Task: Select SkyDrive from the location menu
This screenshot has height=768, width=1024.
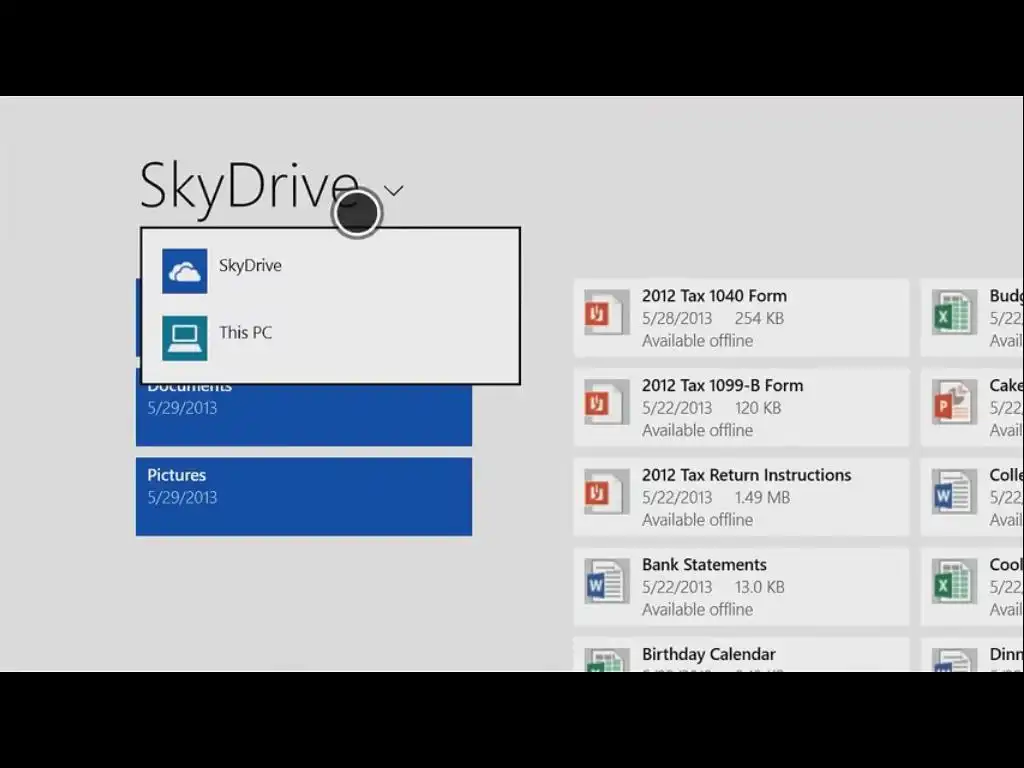Action: point(330,271)
